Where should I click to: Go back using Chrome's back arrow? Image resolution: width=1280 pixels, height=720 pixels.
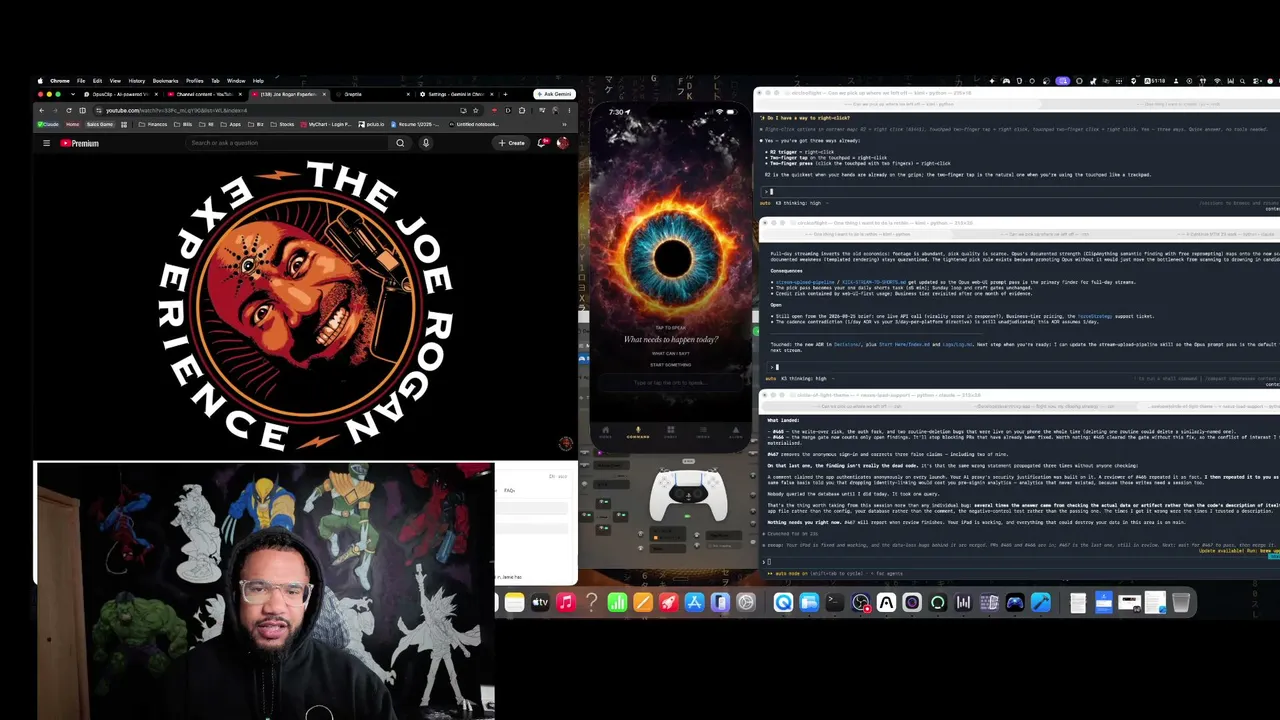coord(42,110)
